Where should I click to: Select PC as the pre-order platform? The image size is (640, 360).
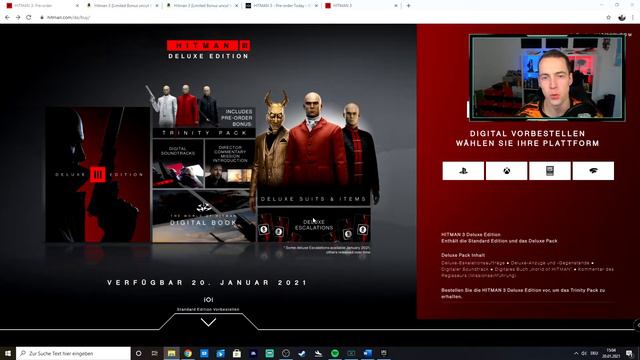click(x=550, y=171)
